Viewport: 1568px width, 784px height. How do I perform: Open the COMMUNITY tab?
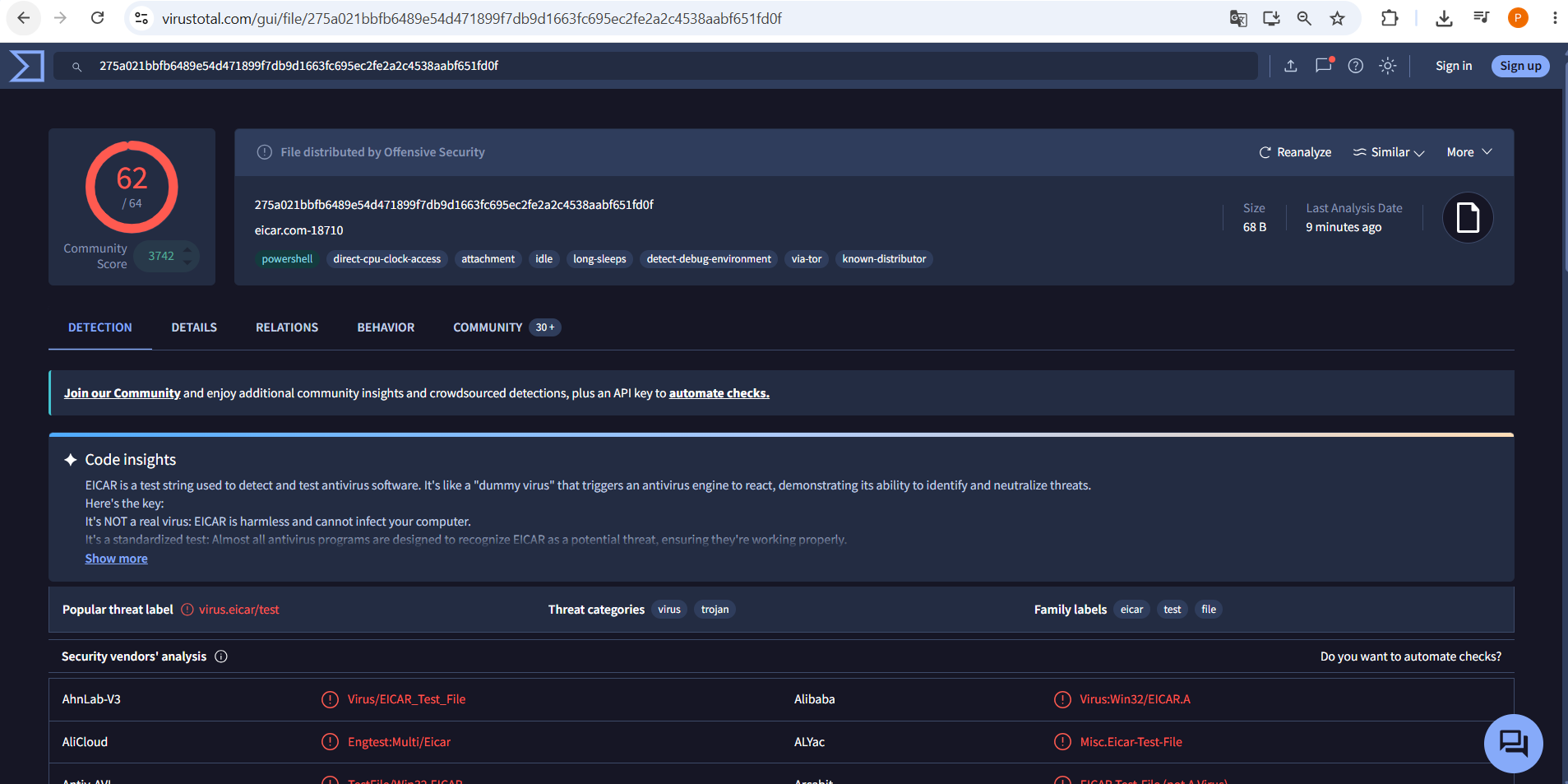[506, 327]
